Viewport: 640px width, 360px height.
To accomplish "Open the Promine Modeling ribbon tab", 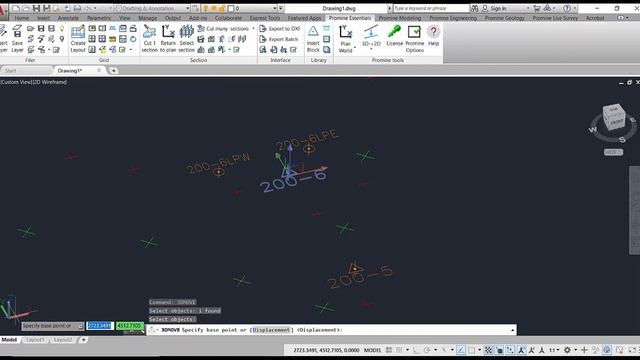I will [400, 18].
